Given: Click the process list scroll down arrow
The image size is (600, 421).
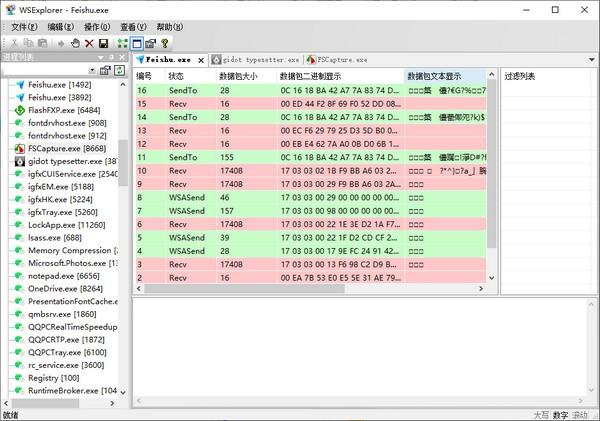Looking at the screenshot, I should tap(122, 392).
